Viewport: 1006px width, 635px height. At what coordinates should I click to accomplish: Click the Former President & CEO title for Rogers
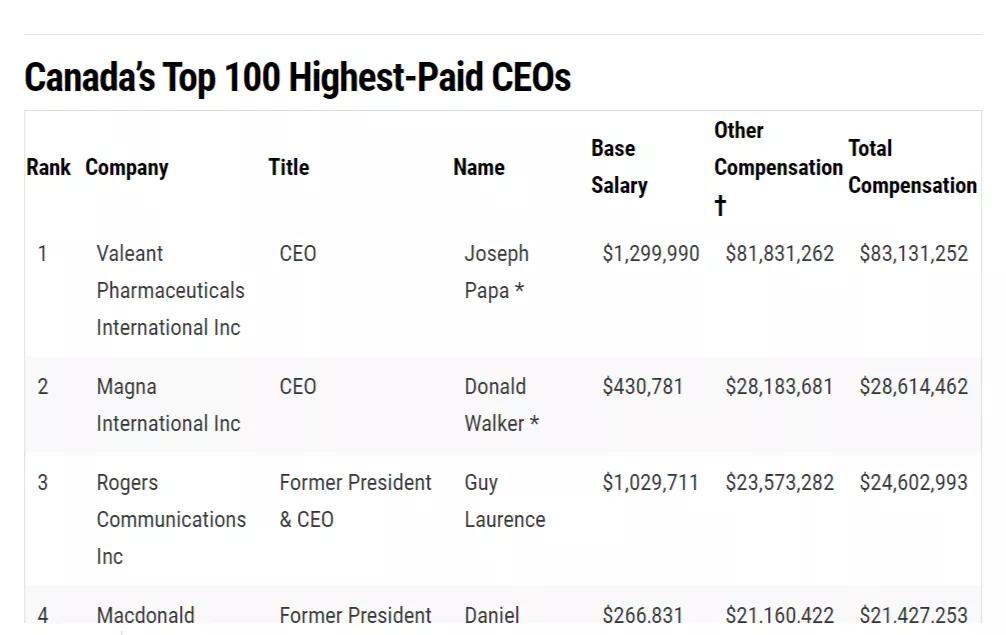click(355, 501)
